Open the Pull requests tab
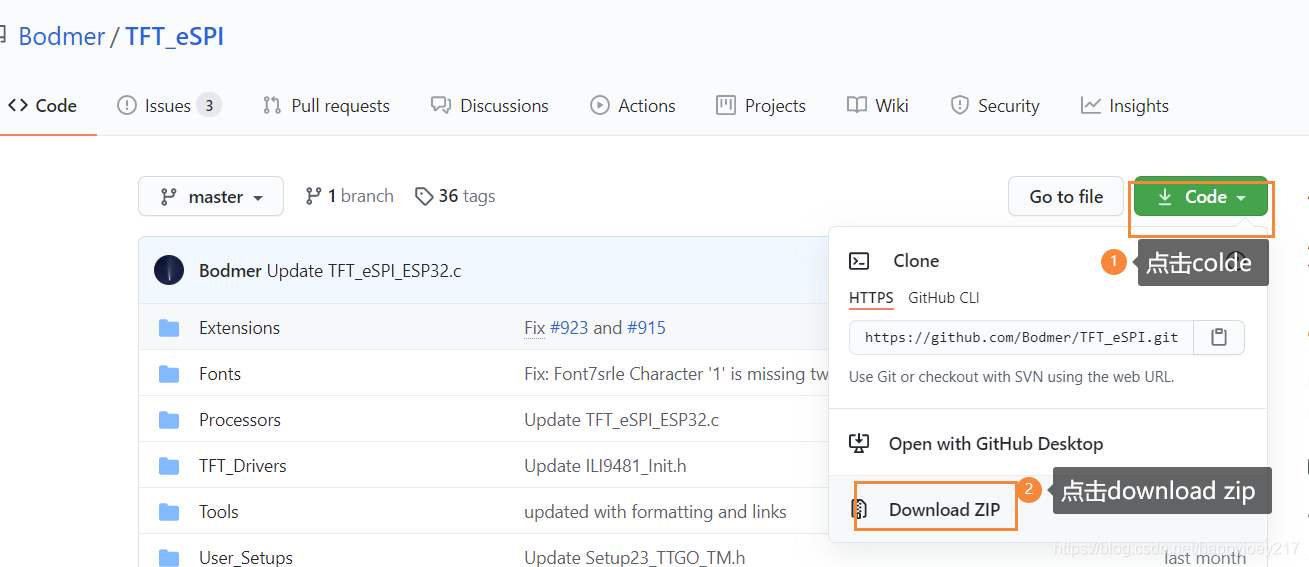 [326, 106]
